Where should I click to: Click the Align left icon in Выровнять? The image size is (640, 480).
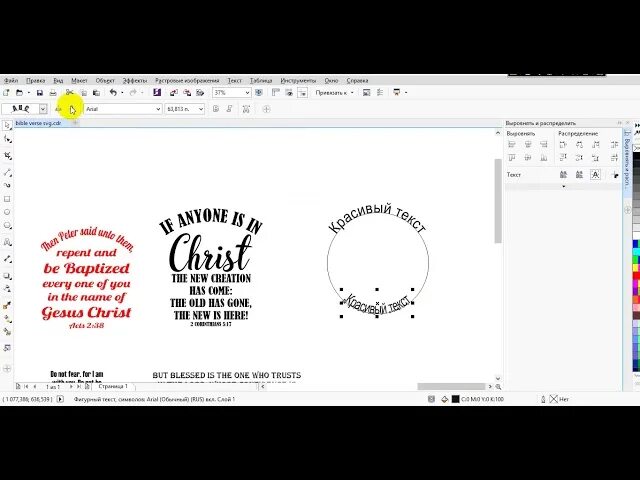[x=512, y=144]
